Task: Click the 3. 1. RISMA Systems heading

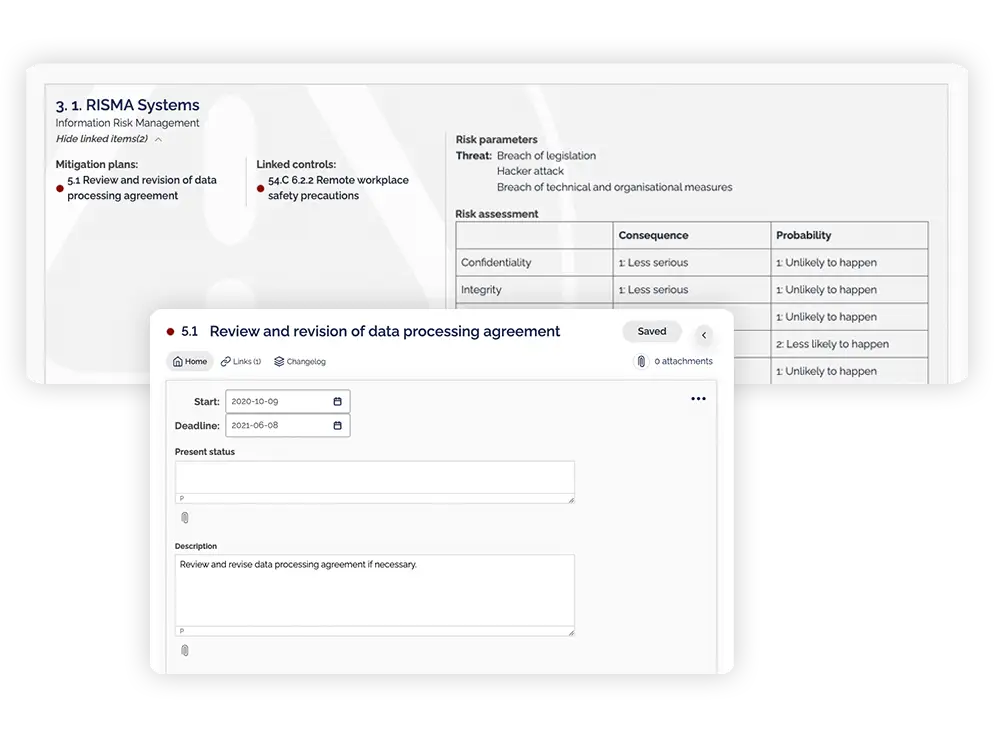Action: coord(128,105)
